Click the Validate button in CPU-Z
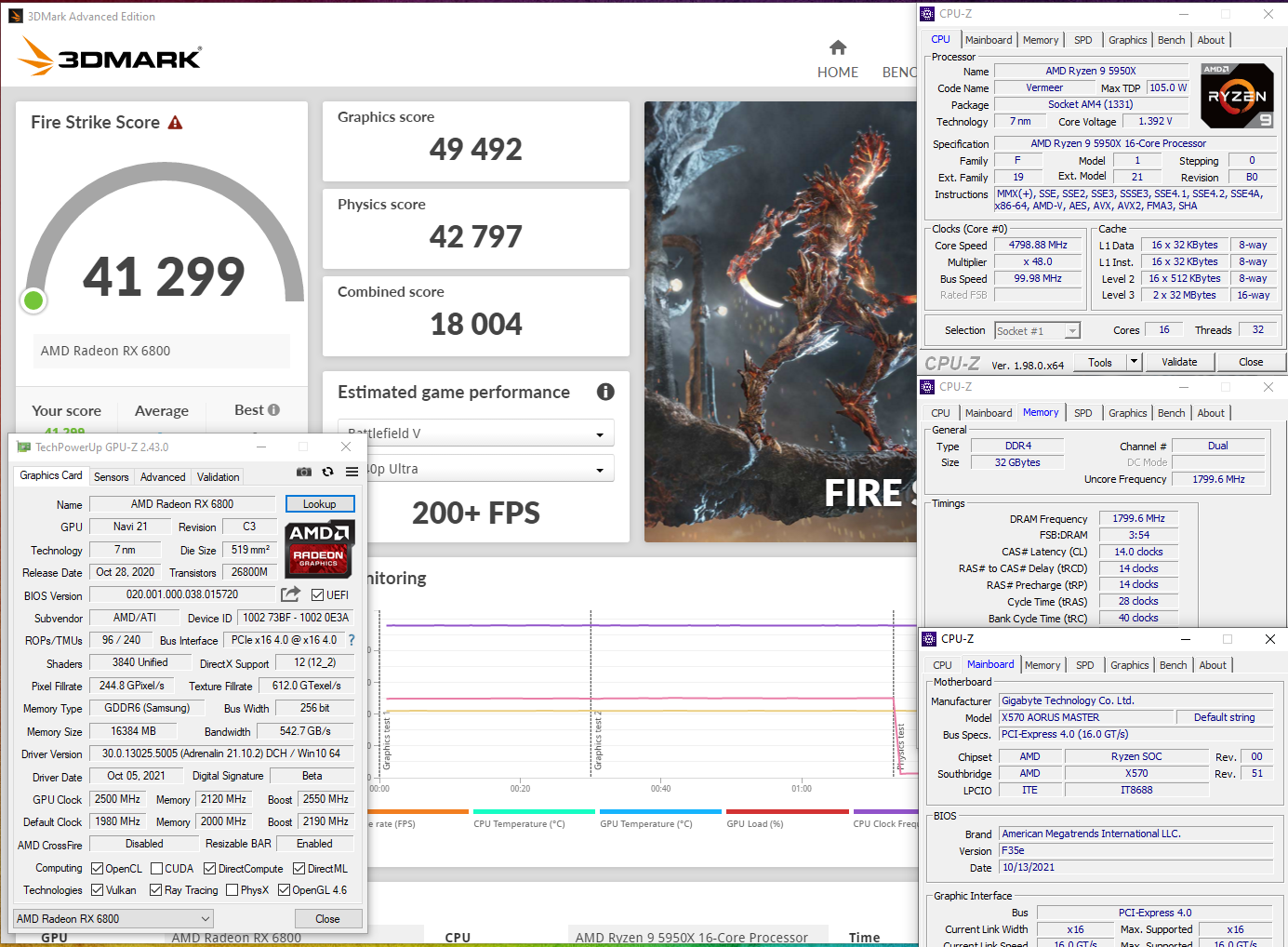The image size is (1288, 947). coord(1179,362)
